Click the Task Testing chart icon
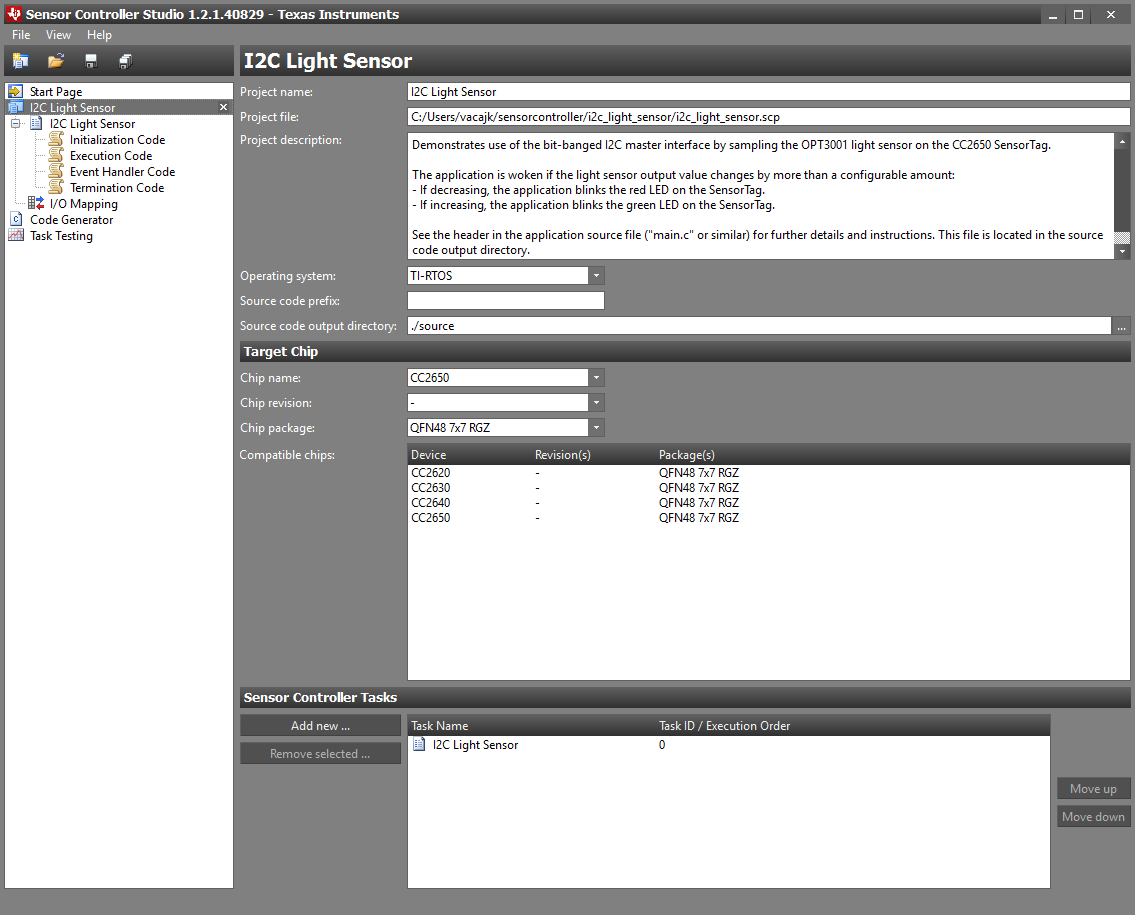Image resolution: width=1135 pixels, height=915 pixels. (x=16, y=235)
